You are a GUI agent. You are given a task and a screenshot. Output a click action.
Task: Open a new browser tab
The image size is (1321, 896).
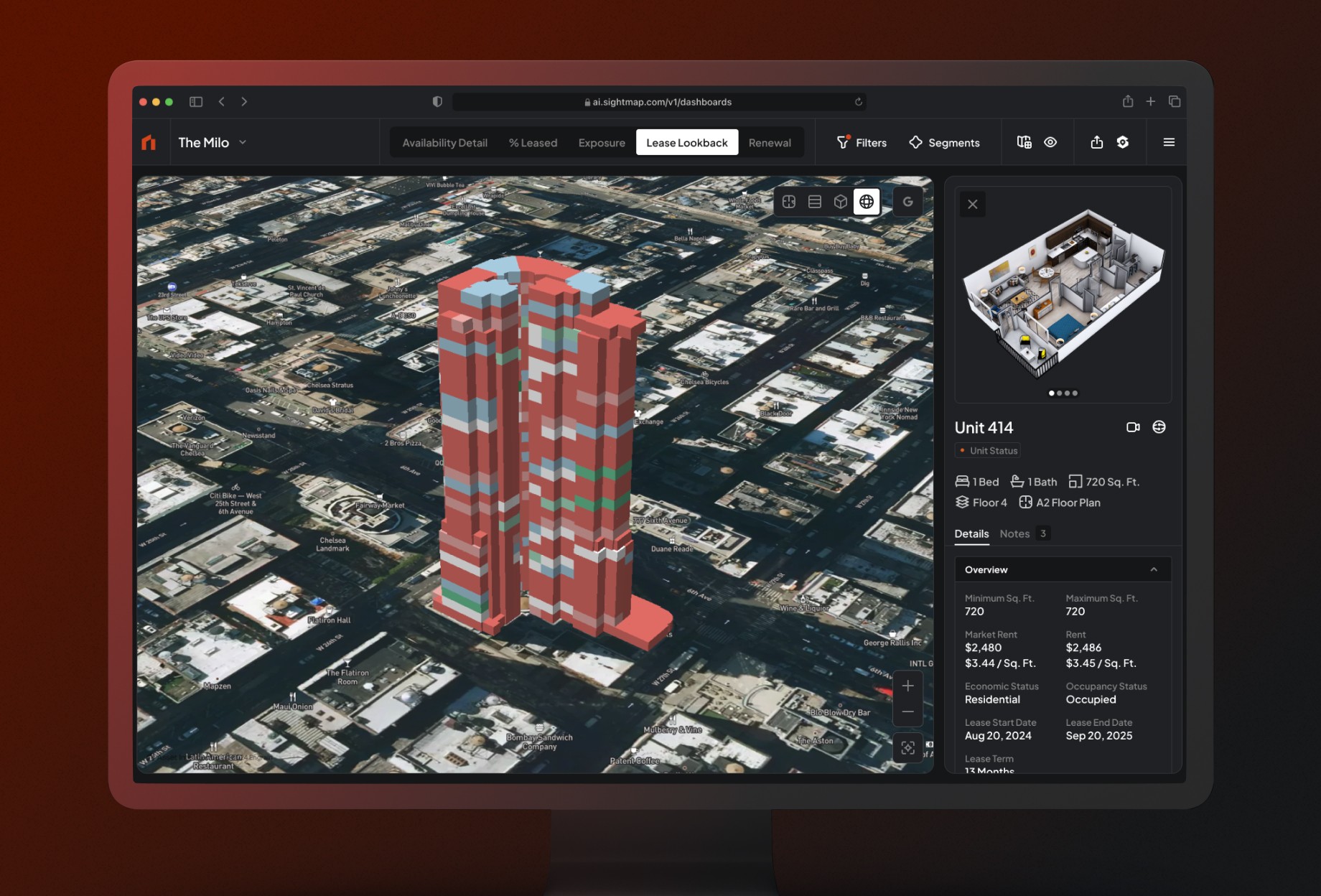tap(1151, 102)
